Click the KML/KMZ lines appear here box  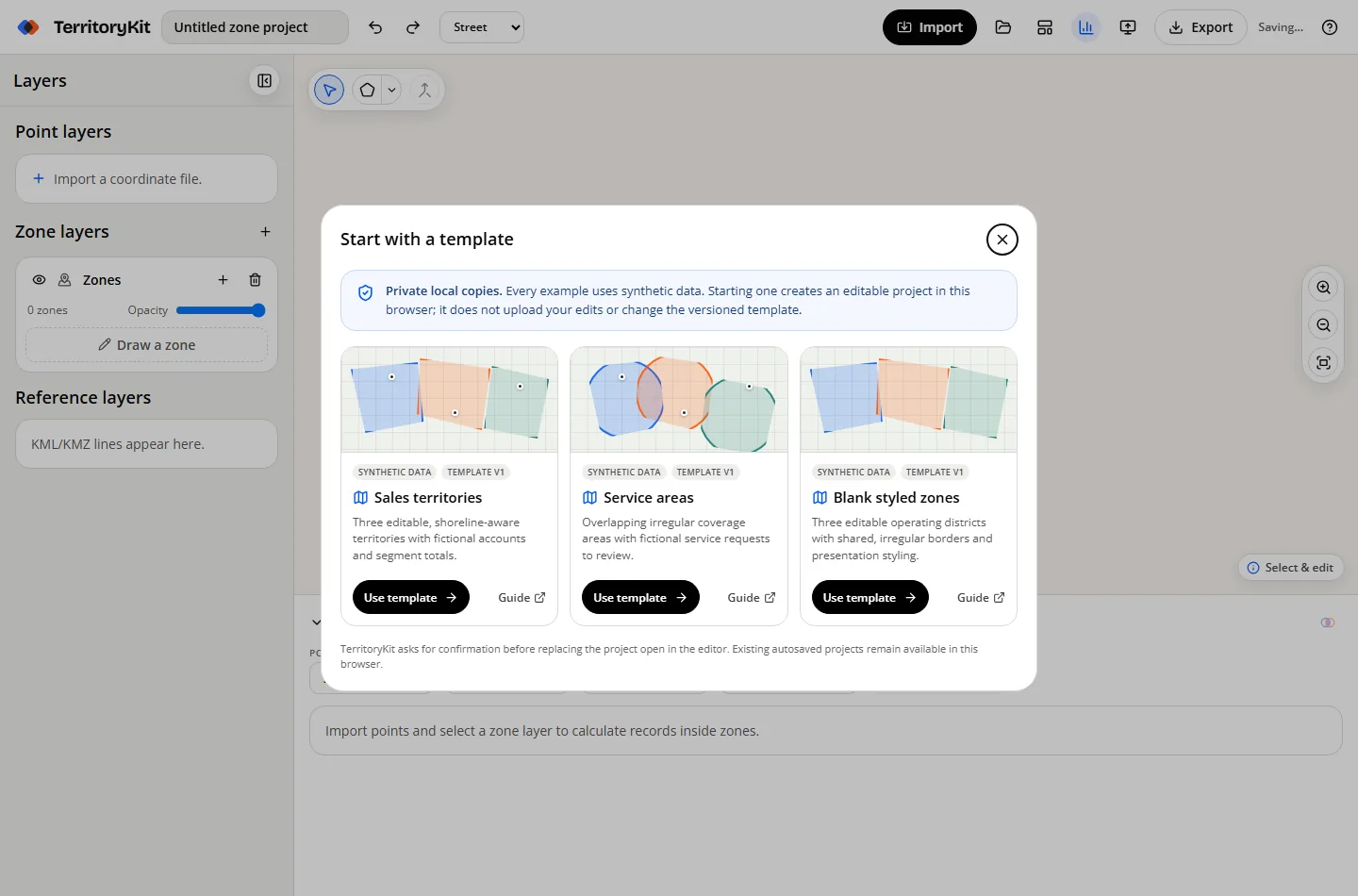147,444
